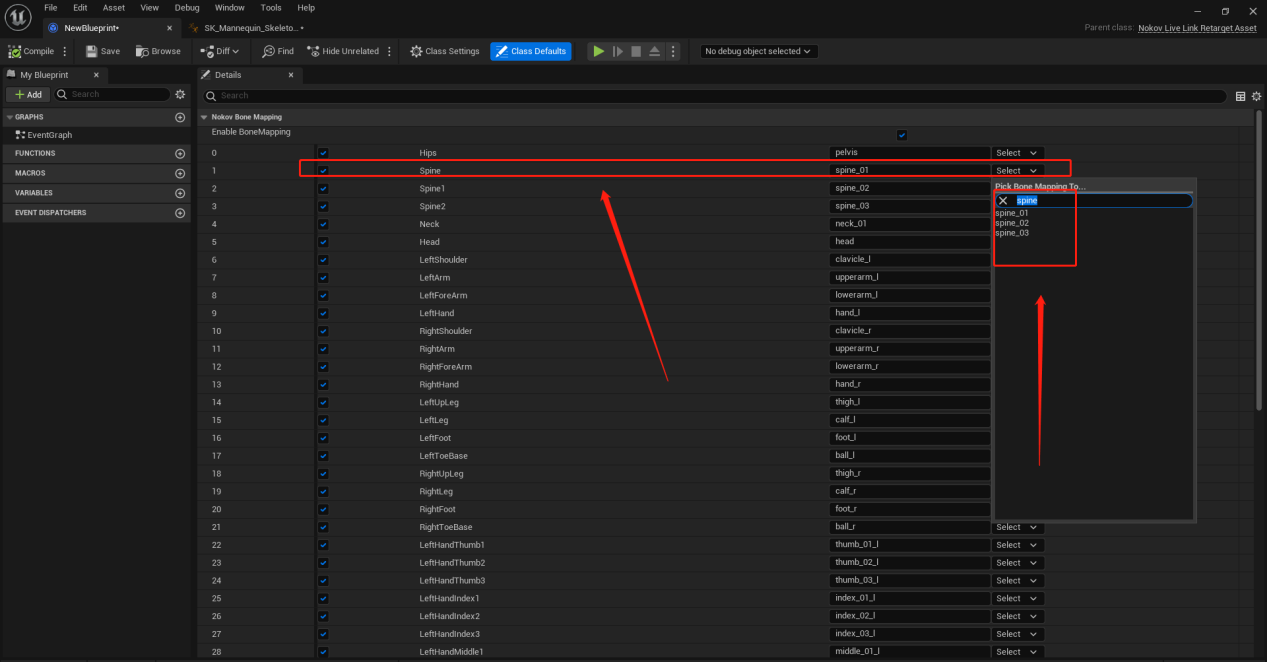Save the blueprint with Save icon
1267x662 pixels.
click(x=91, y=51)
